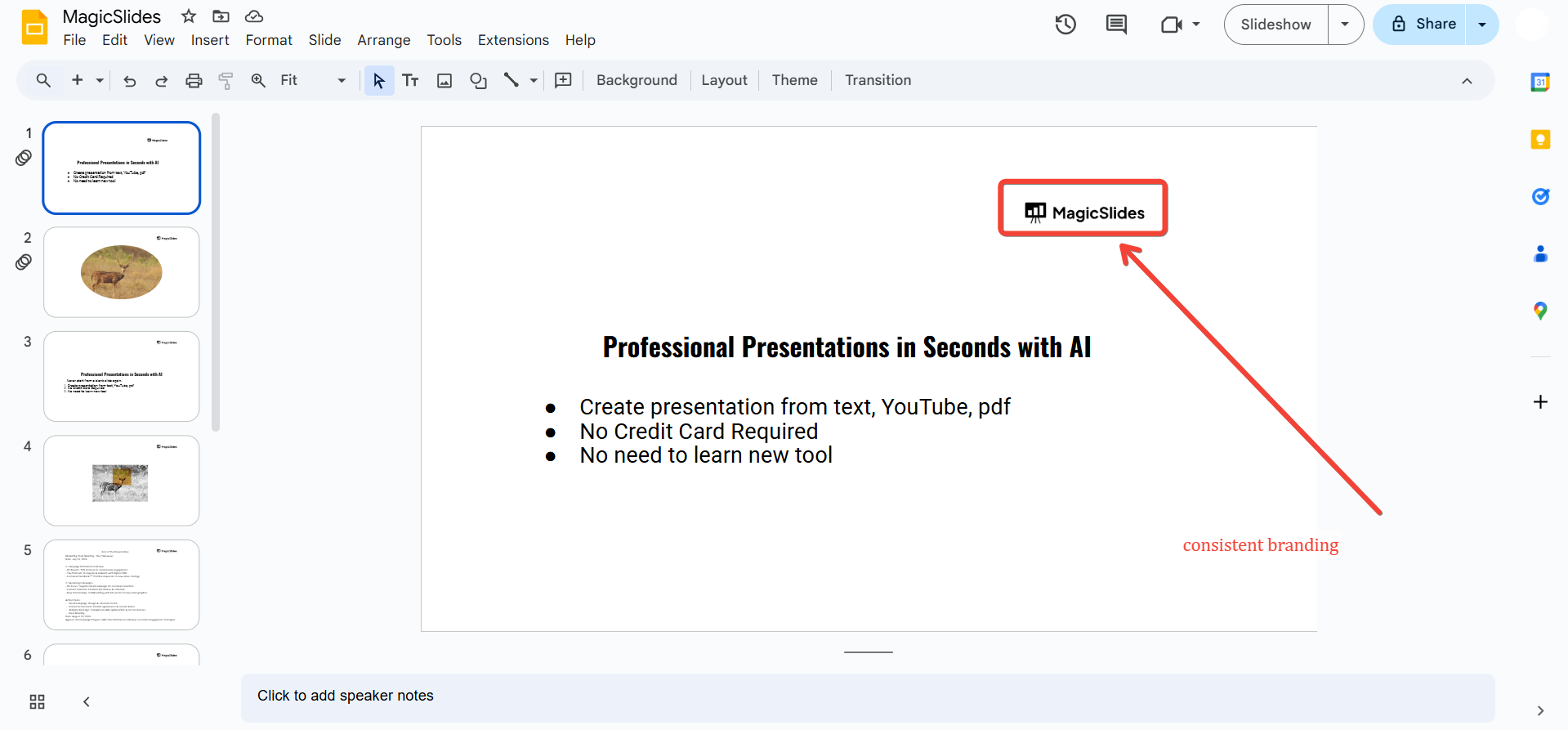Viewport: 1568px width, 730px height.
Task: Select the line tool
Action: tap(511, 80)
